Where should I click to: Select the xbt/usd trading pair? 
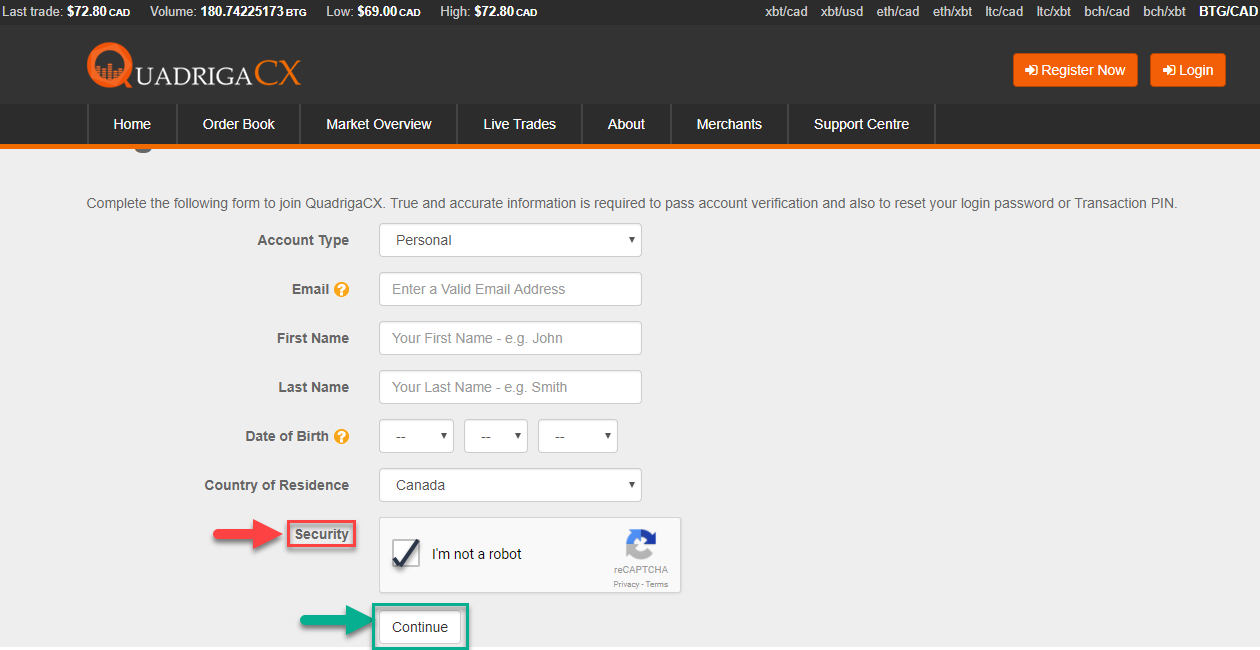pyautogui.click(x=842, y=12)
